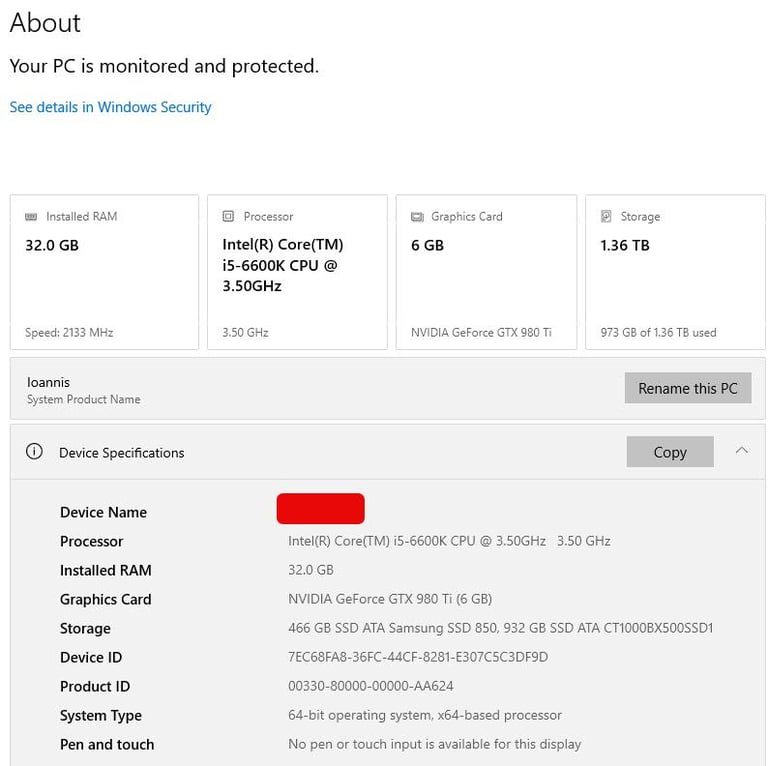This screenshot has height=766, width=768.
Task: Click the Device Specifications info icon
Action: click(x=34, y=451)
